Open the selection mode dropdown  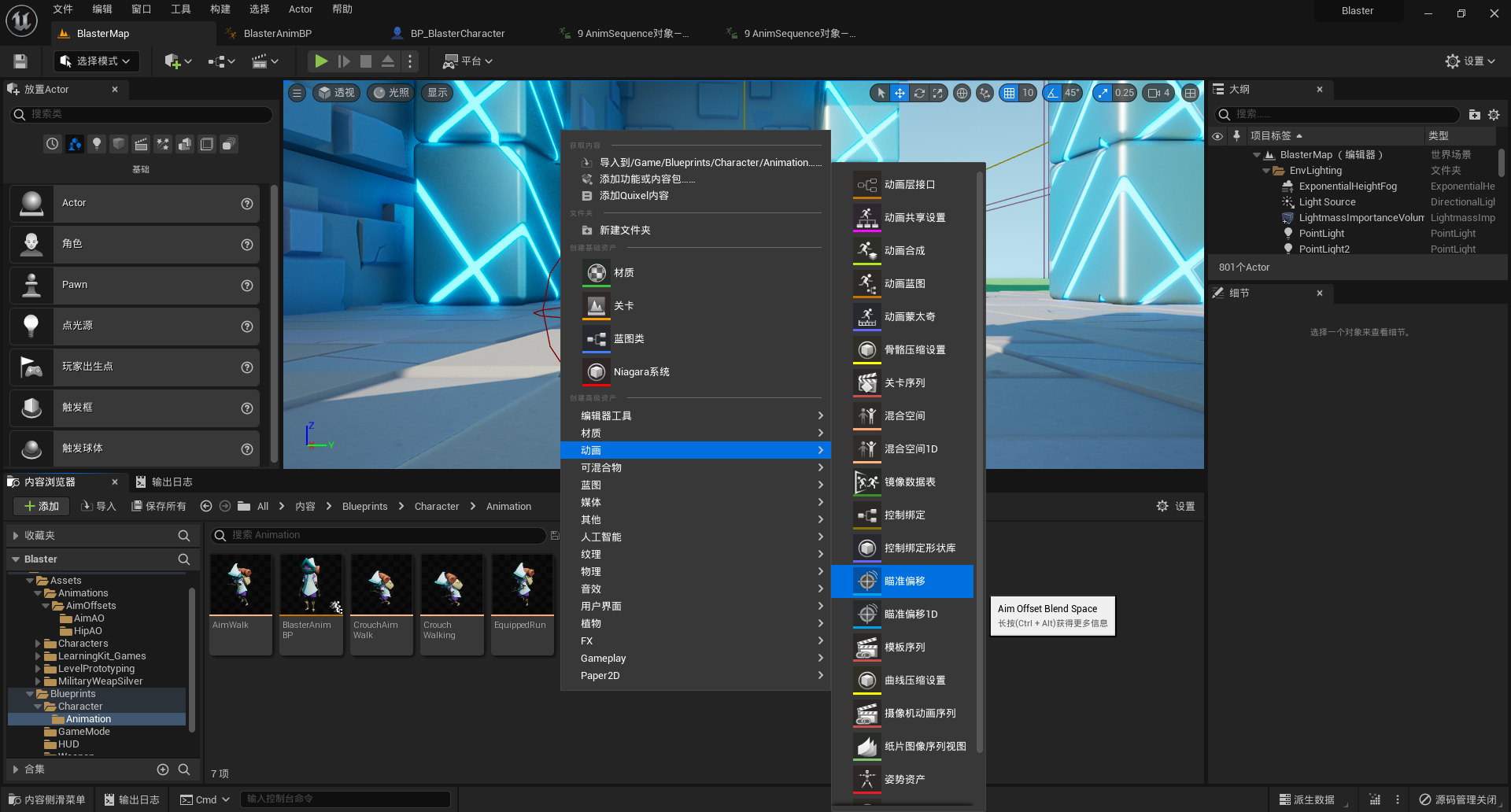pyautogui.click(x=97, y=61)
